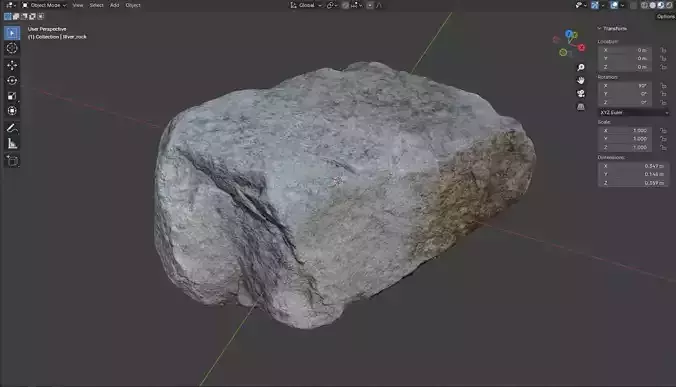Click the Location X field
This screenshot has height=387, width=676.
(x=624, y=50)
